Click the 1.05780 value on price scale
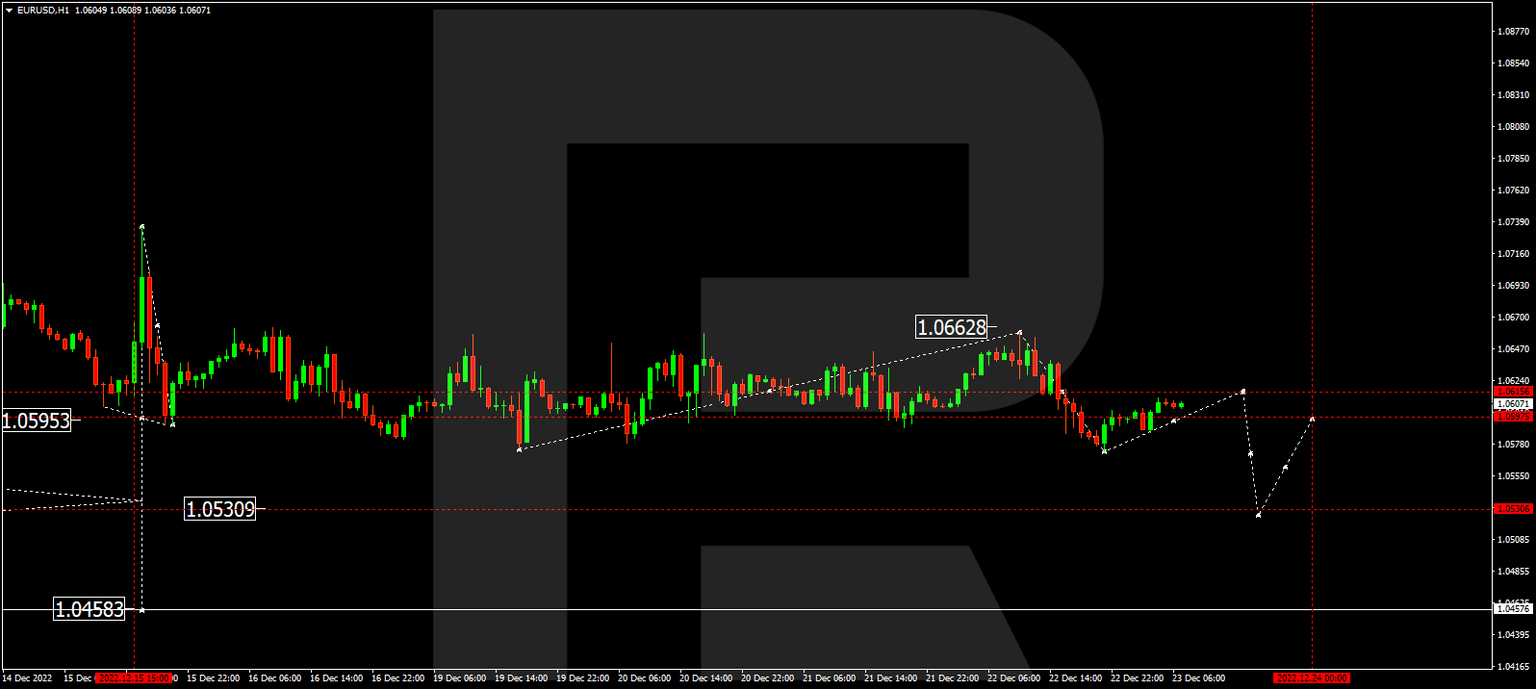 [1513, 444]
